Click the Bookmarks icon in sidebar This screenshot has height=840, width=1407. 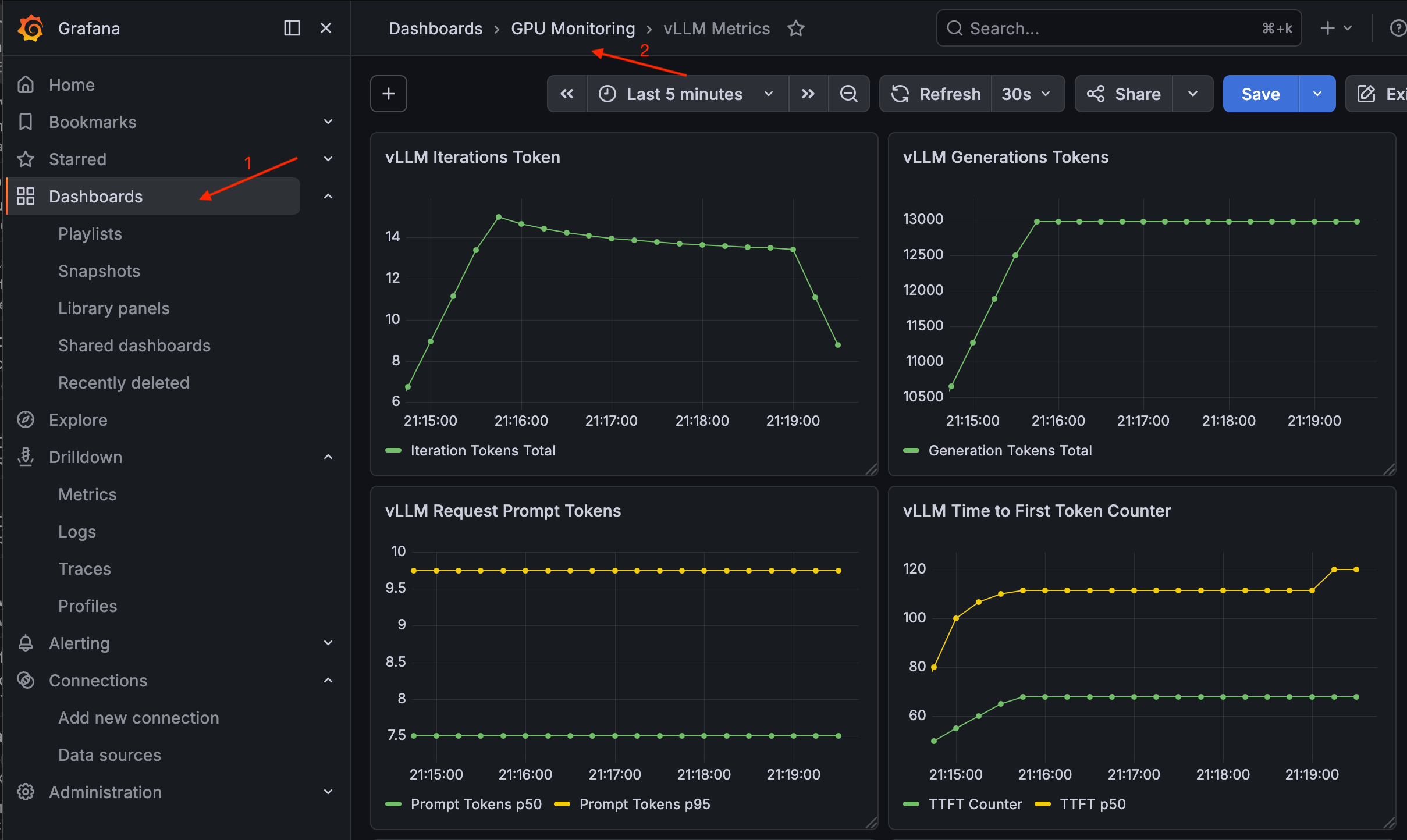[x=26, y=122]
